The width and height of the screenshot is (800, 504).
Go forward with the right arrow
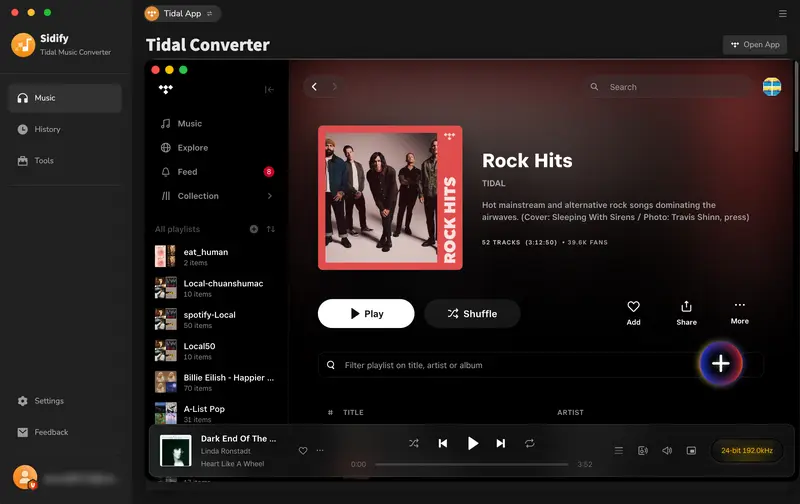coord(334,87)
